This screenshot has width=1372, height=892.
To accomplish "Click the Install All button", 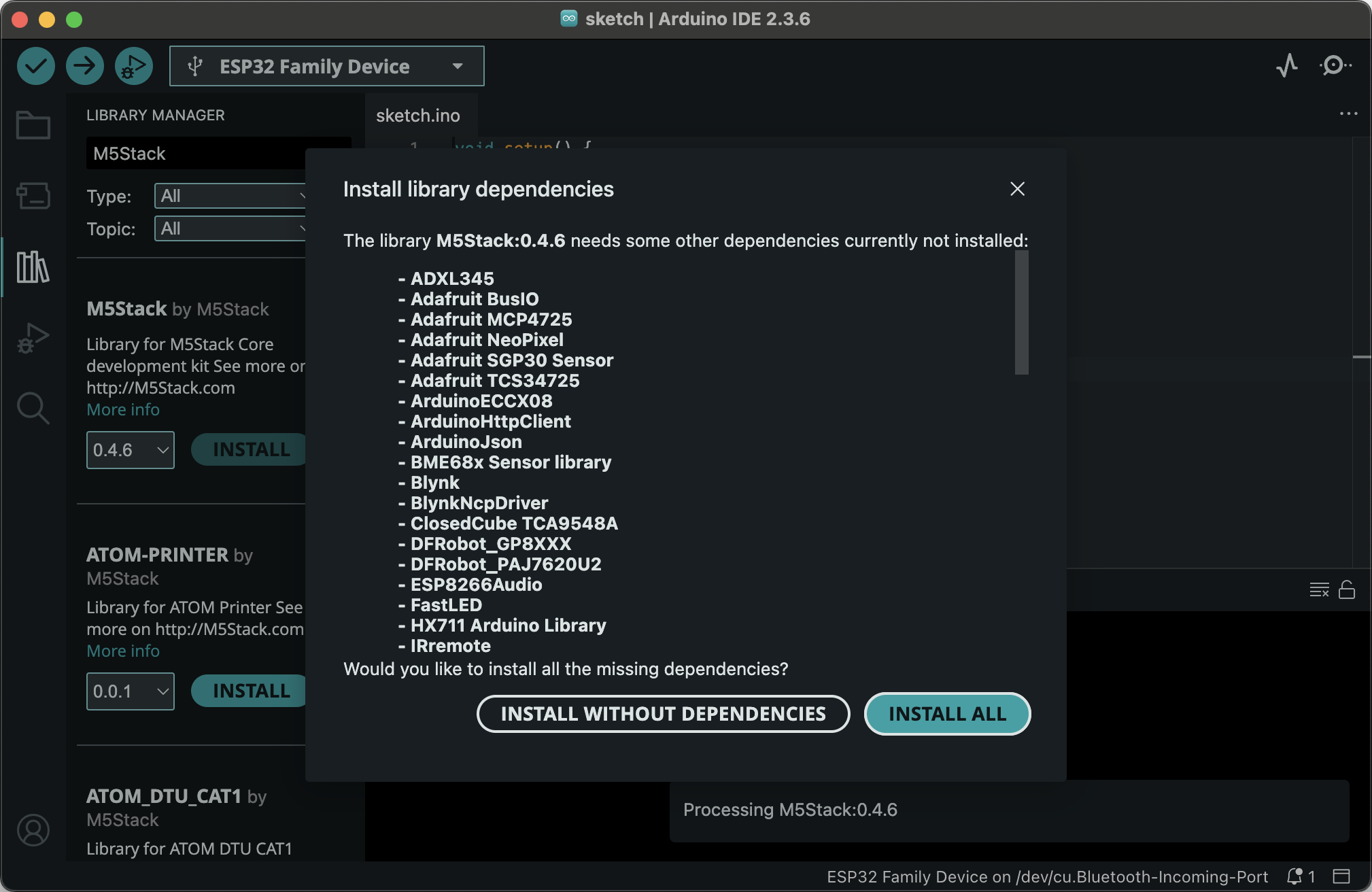I will tap(946, 714).
